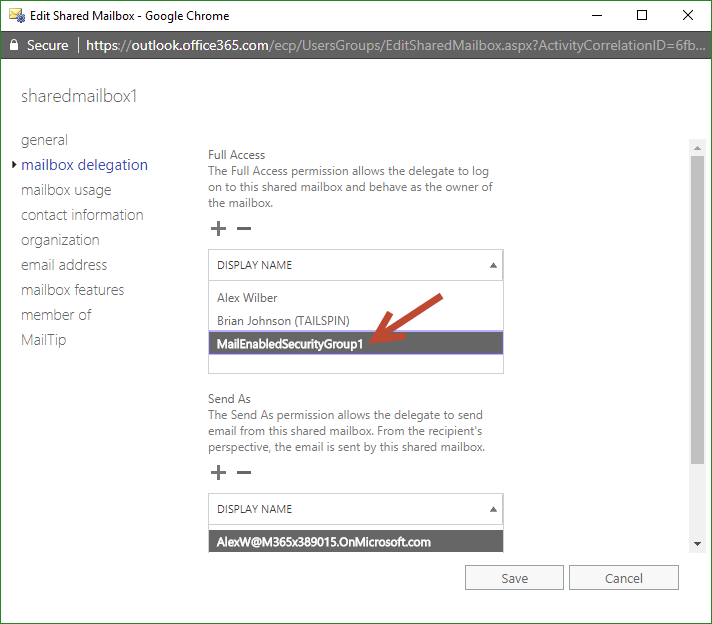Screen dimensions: 712x624
Task: Click the scrollbar down arrow
Action: coord(697,543)
